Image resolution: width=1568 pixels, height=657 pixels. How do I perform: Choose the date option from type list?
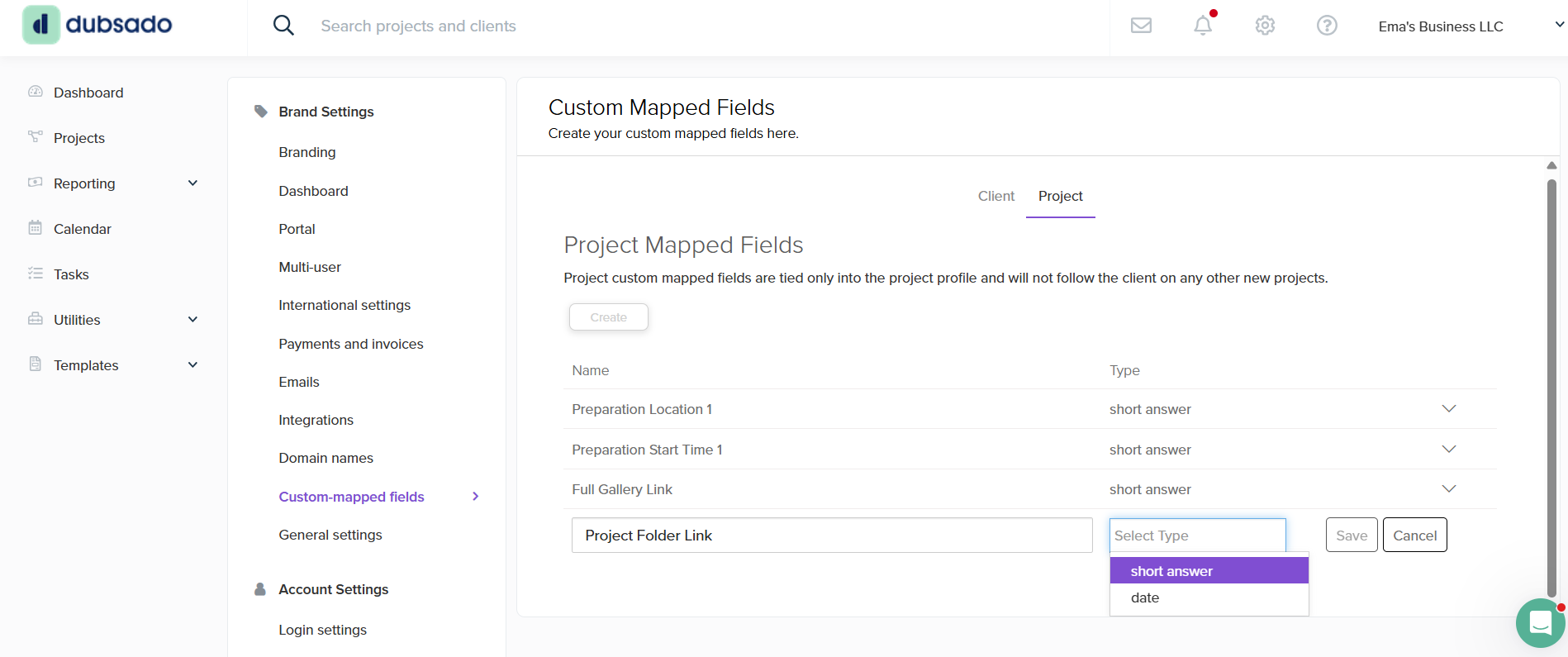[1145, 597]
